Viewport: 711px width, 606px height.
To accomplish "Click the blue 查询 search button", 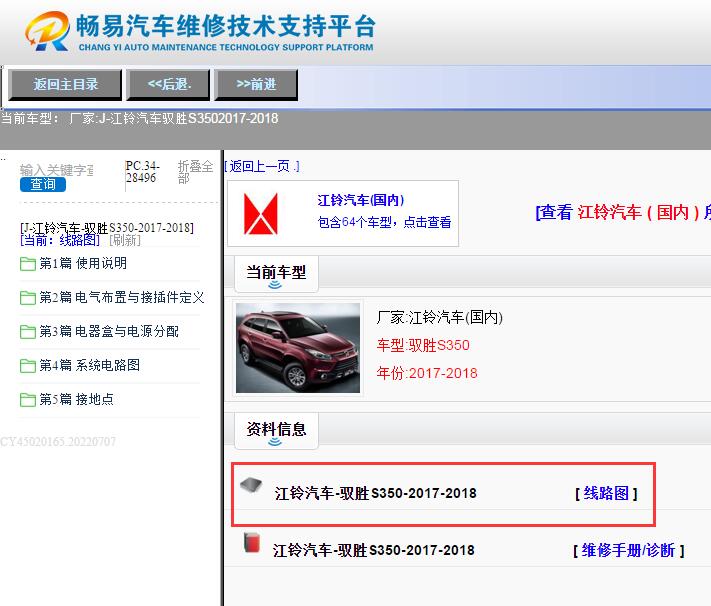I will 43,184.
